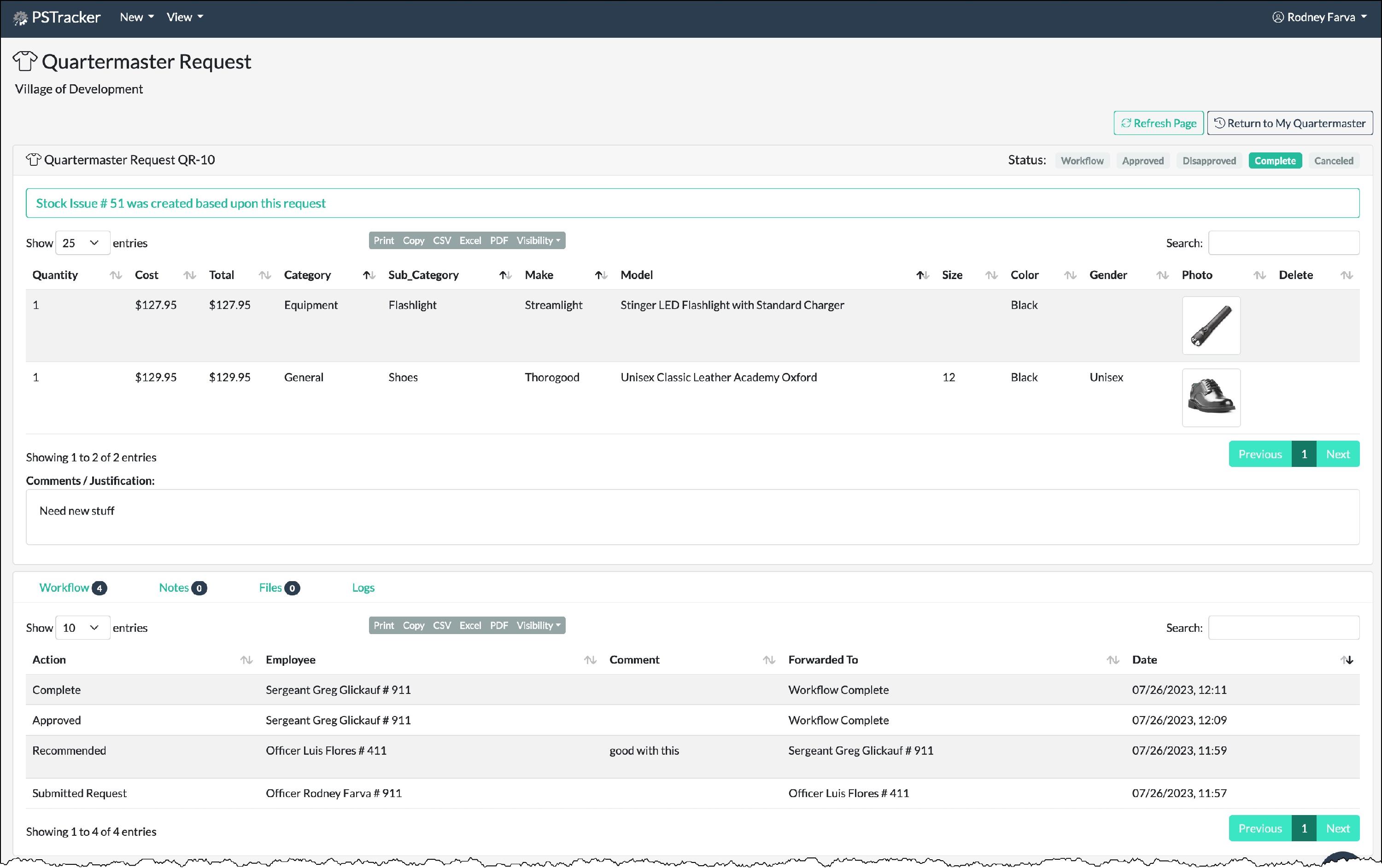Expand the View menu in navbar
Image resolution: width=1382 pixels, height=868 pixels.
coord(184,17)
